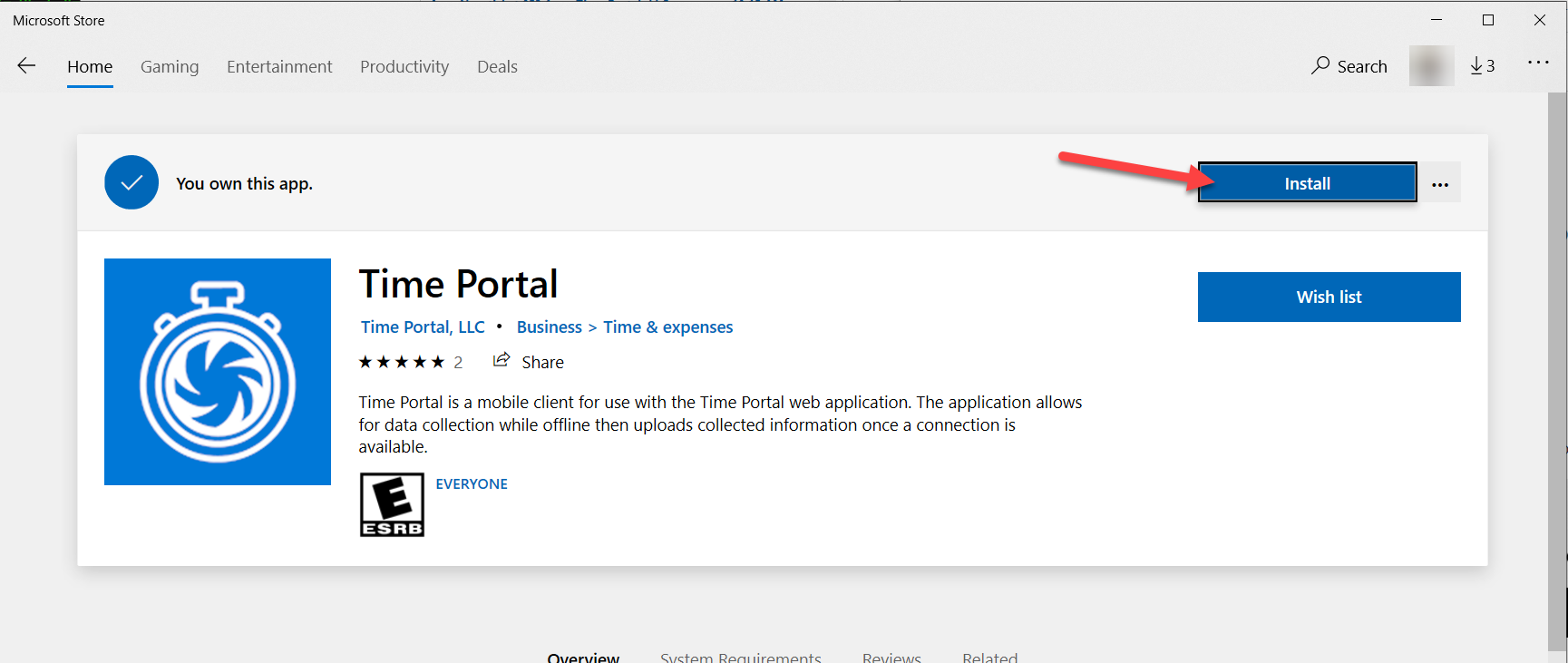Switch to the Home tab
This screenshot has height=663, width=1568.
[x=90, y=67]
